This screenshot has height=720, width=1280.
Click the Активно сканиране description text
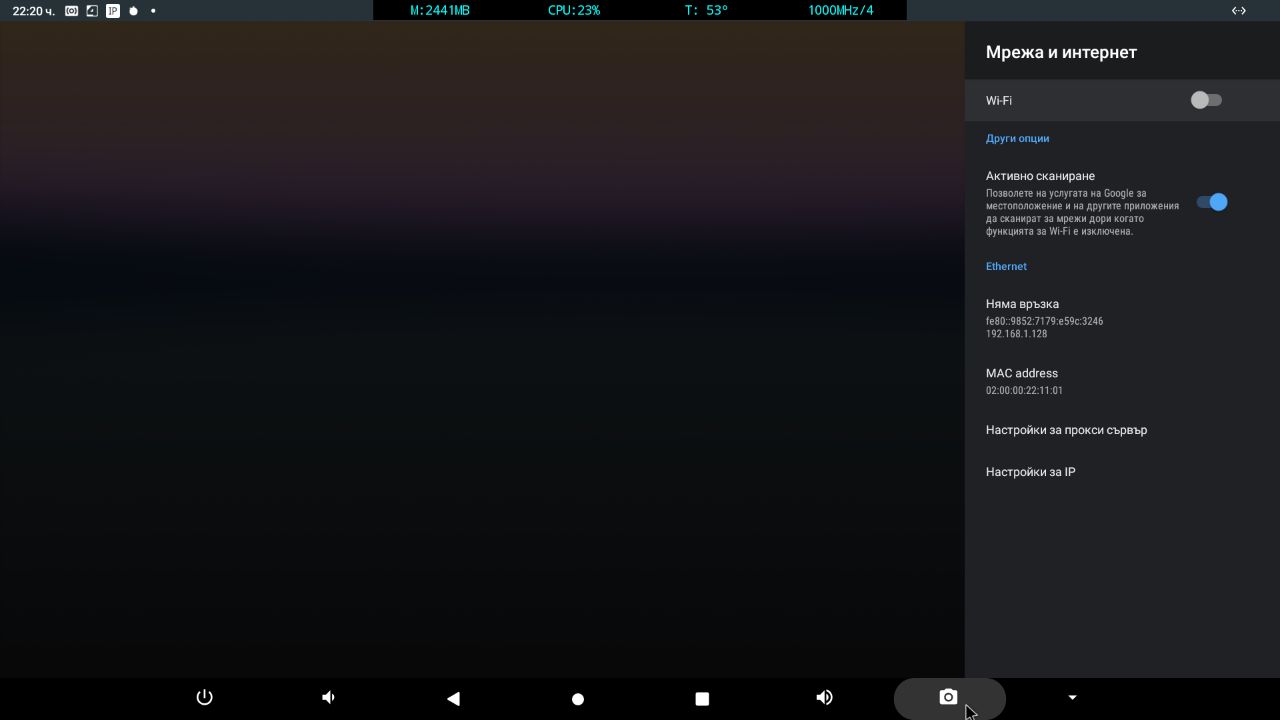[1081, 212]
